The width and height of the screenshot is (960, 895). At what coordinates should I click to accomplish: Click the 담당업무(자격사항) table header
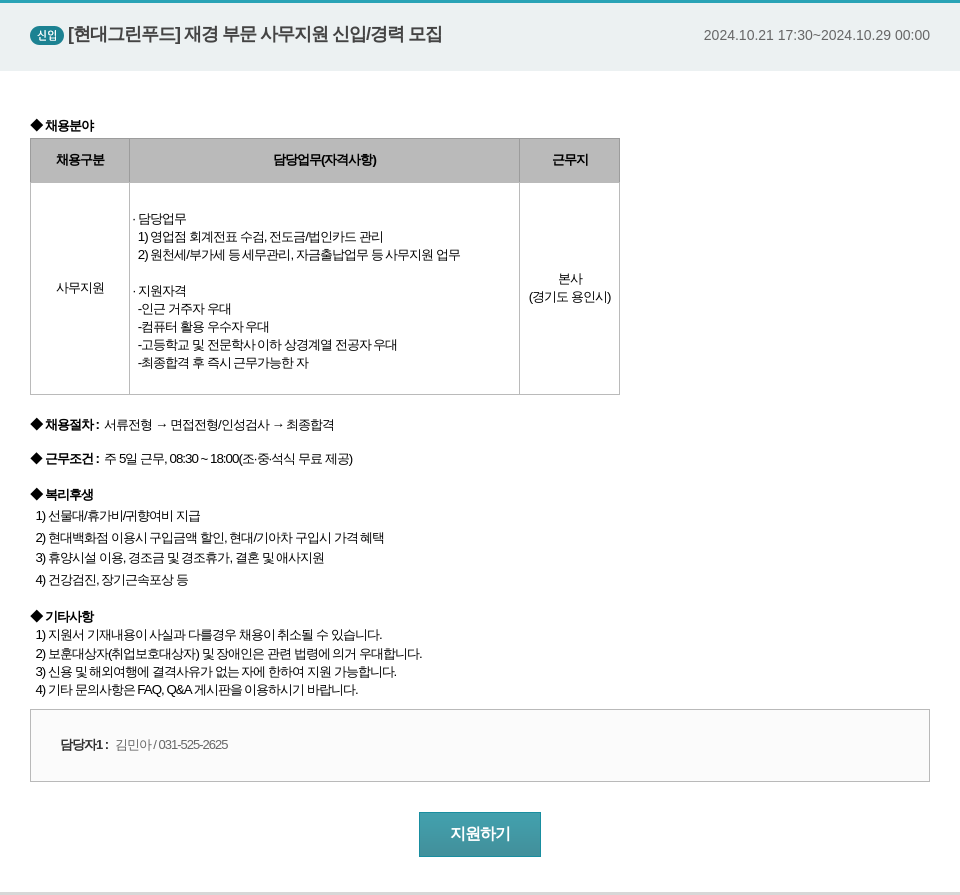324,160
